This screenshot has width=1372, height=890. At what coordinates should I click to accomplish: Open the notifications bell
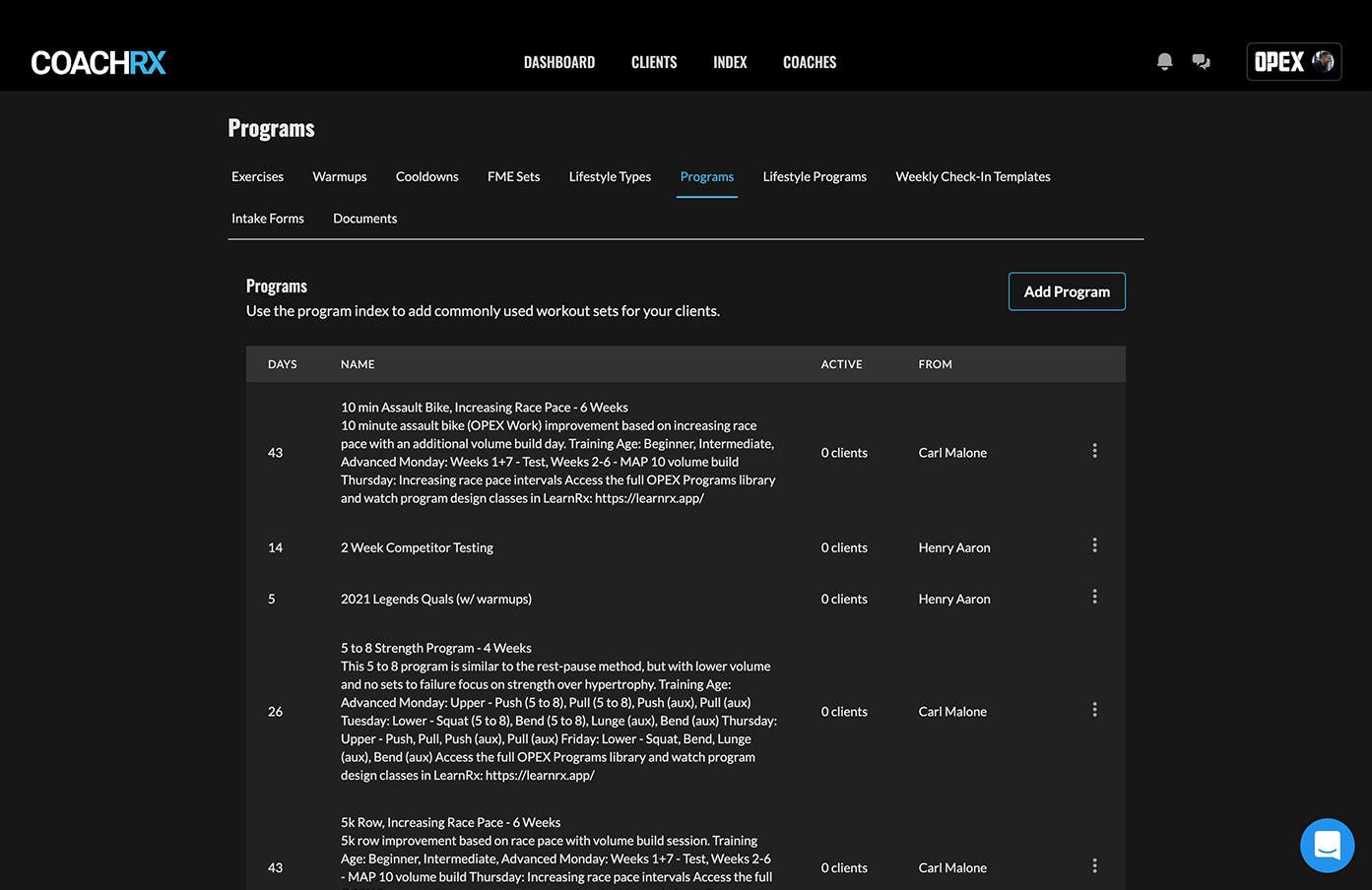tap(1164, 62)
